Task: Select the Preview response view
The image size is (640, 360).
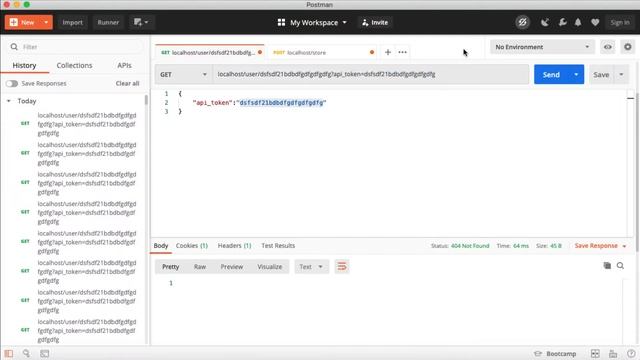Action: 231,267
